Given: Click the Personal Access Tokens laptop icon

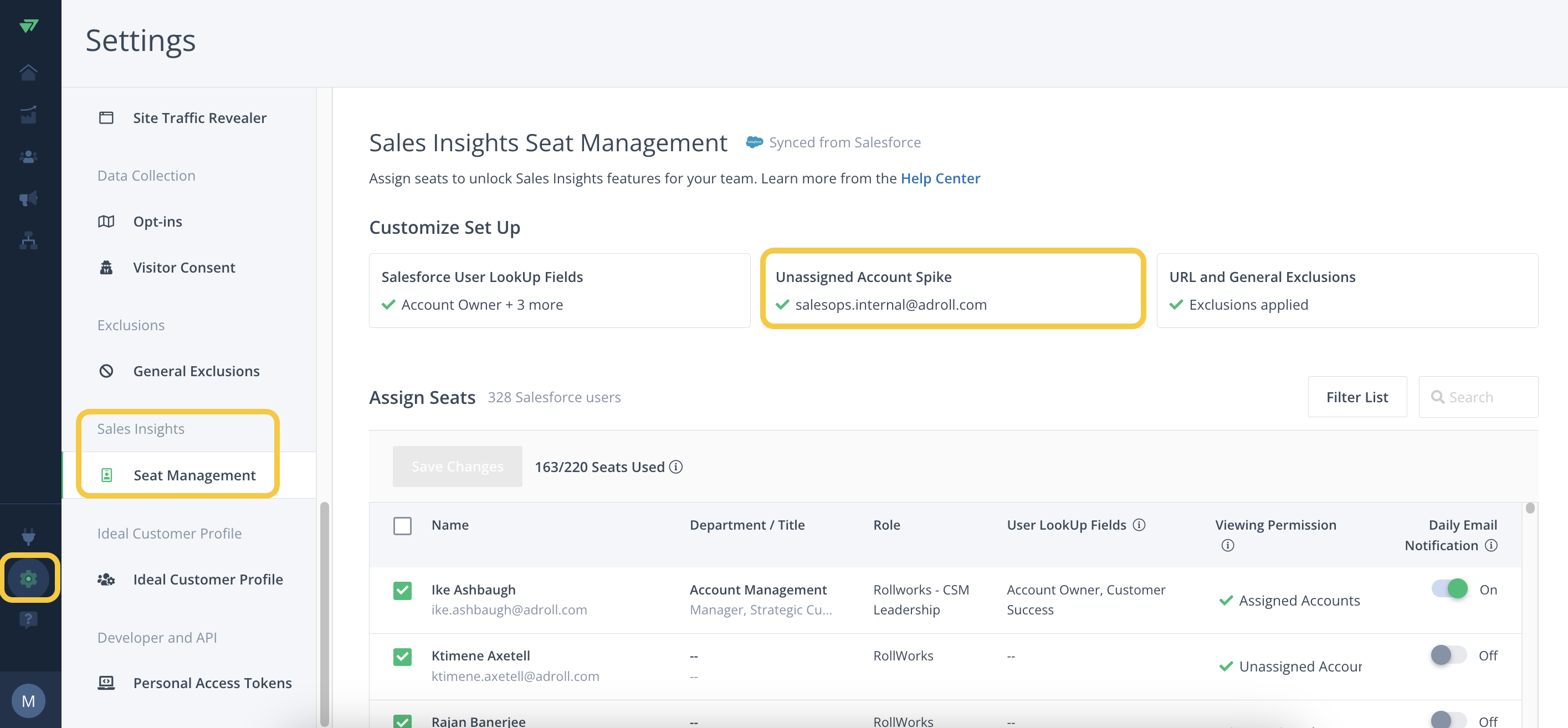Looking at the screenshot, I should coord(106,683).
